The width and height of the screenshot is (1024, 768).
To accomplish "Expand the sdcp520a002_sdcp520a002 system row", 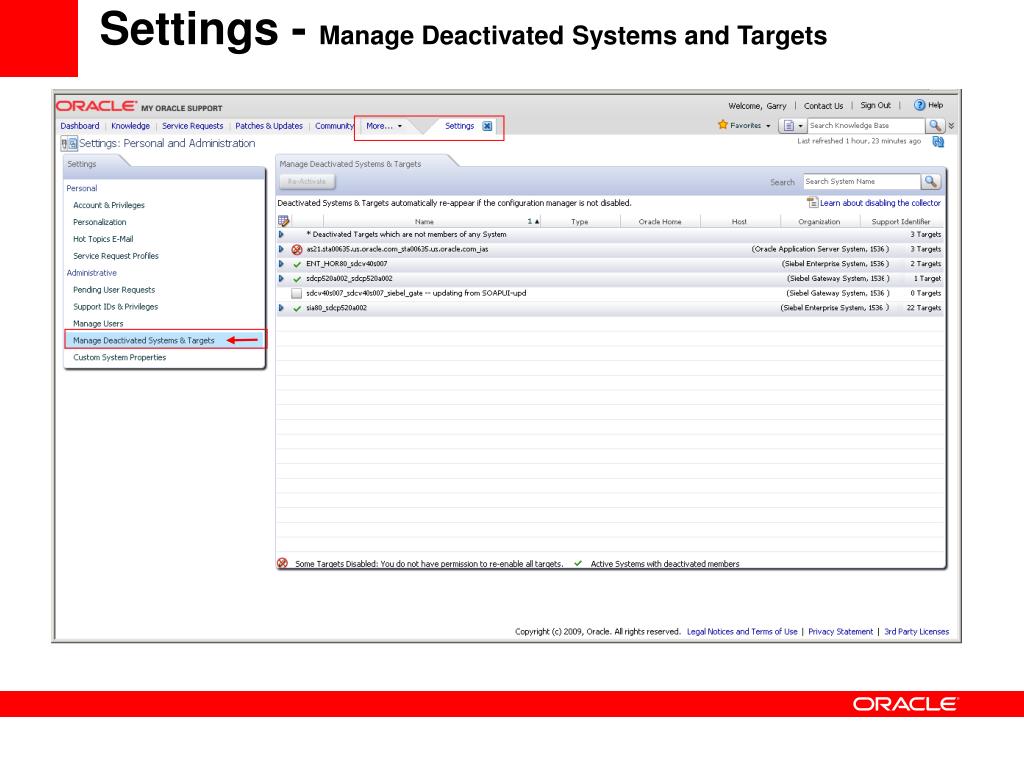I will tap(281, 279).
